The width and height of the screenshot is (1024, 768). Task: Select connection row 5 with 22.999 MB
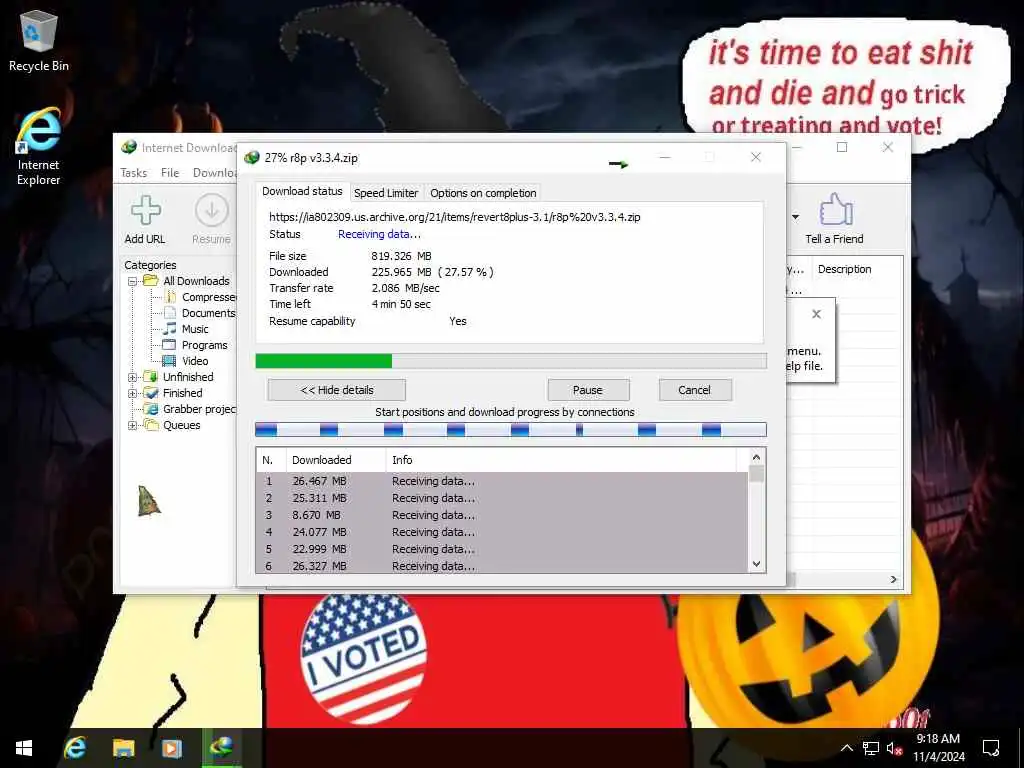pos(502,549)
